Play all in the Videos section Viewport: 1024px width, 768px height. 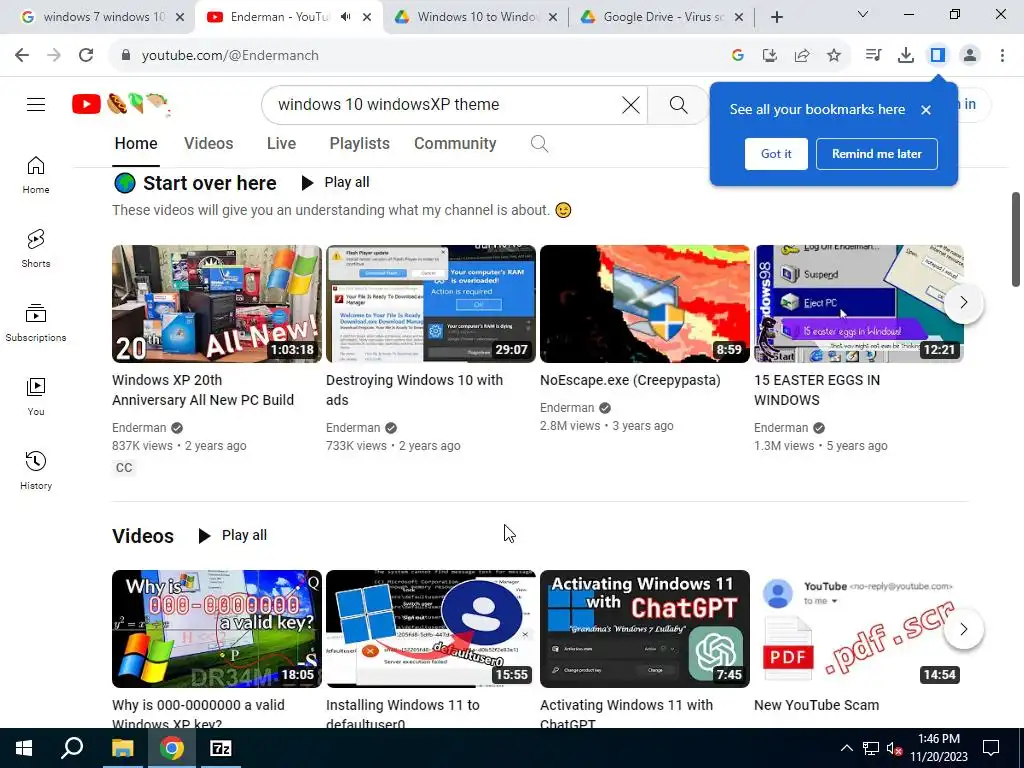click(x=233, y=536)
